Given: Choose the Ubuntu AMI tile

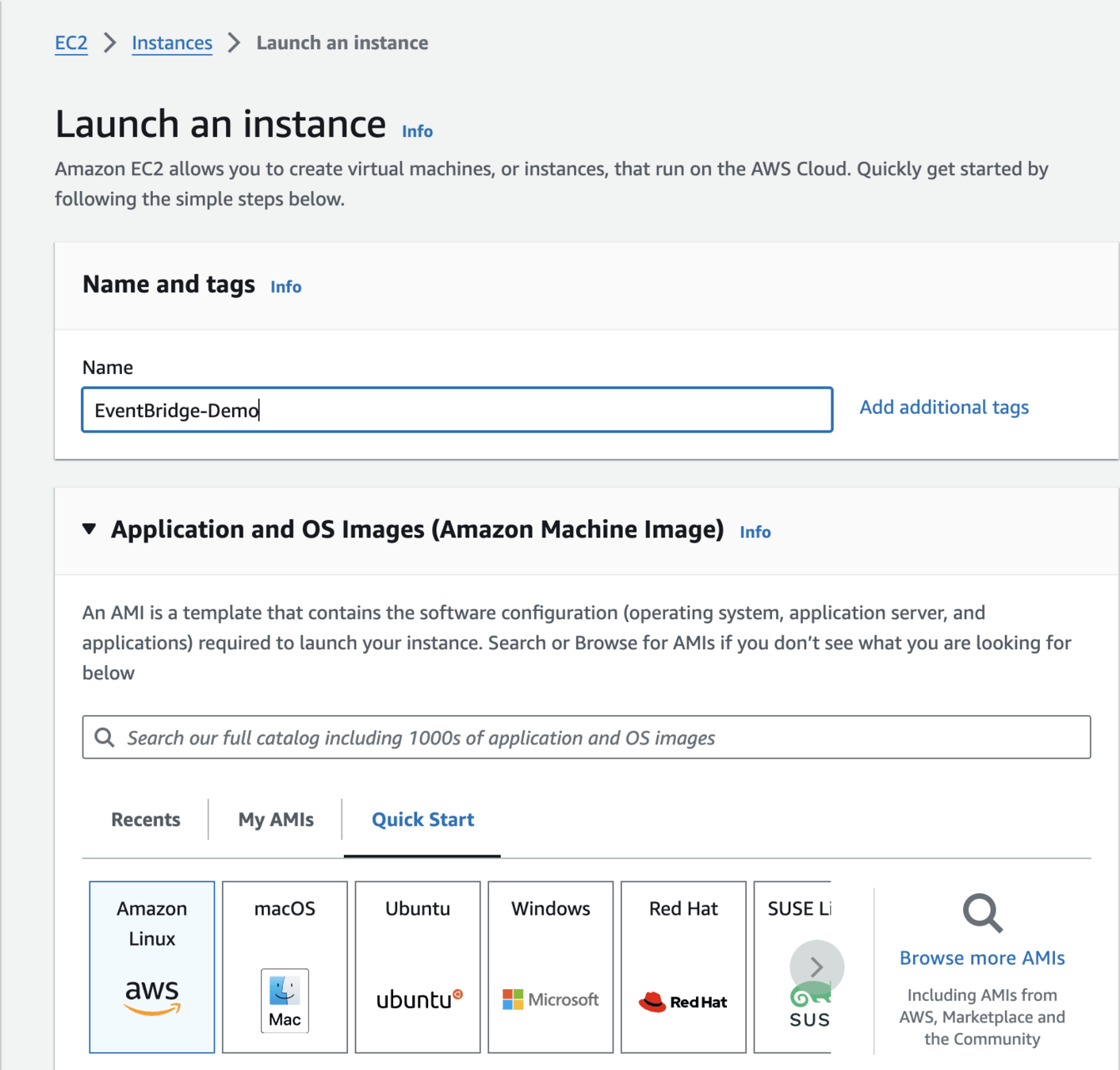Looking at the screenshot, I should (418, 967).
